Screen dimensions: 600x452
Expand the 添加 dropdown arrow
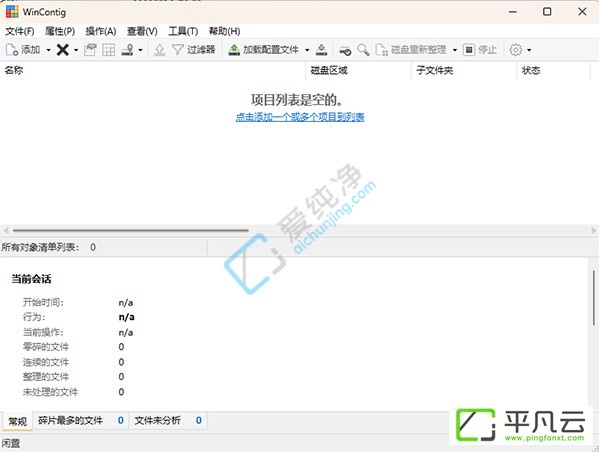(x=48, y=50)
